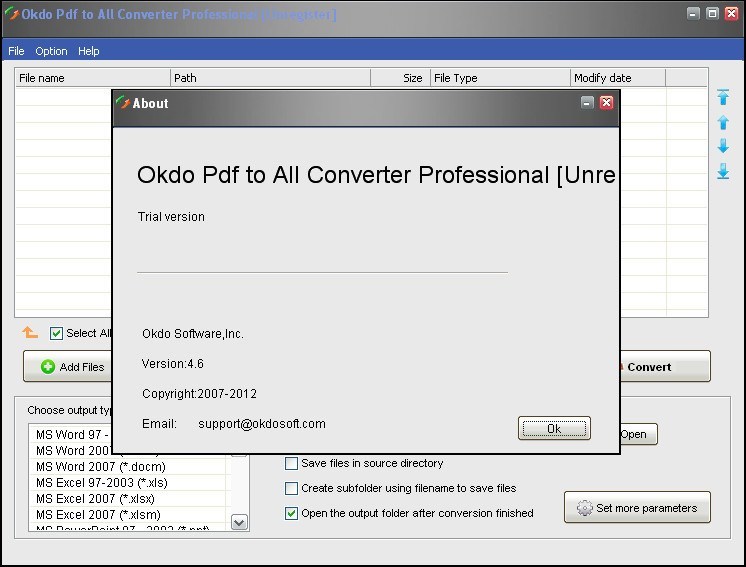Click the main window app logo icon
Viewport: 746px width, 567px height.
click(x=11, y=13)
